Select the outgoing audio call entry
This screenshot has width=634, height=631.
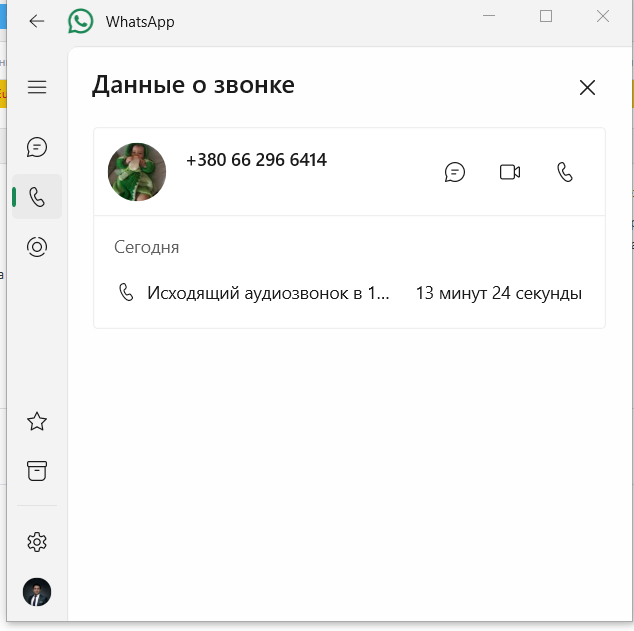point(349,293)
